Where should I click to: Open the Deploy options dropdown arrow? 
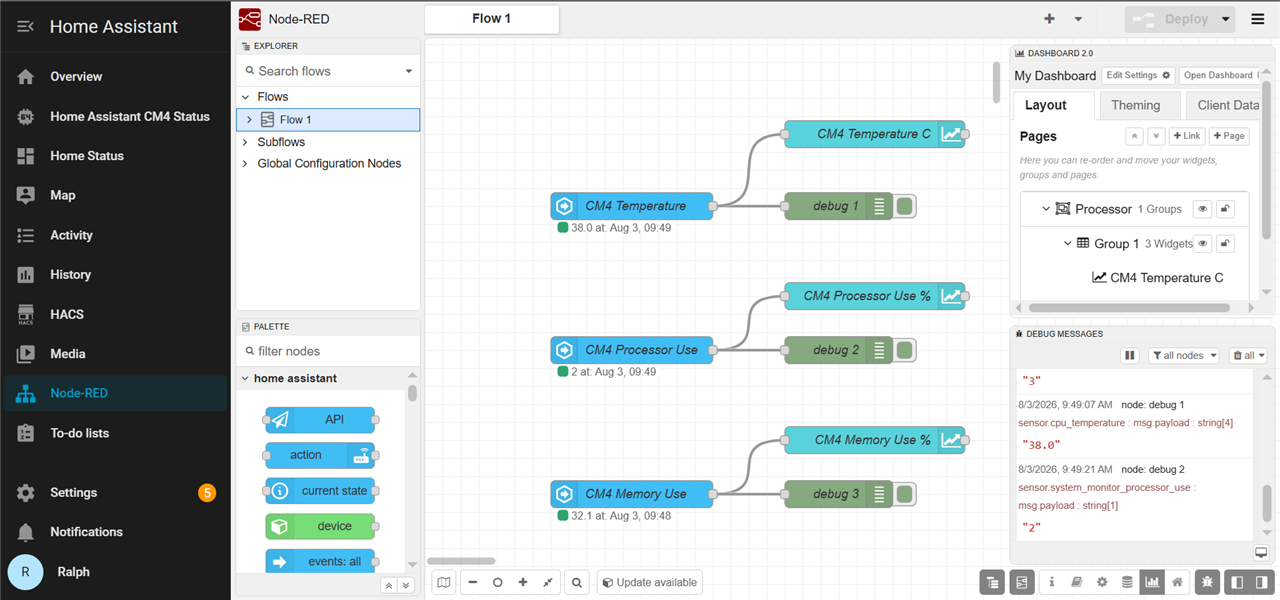(1227, 19)
